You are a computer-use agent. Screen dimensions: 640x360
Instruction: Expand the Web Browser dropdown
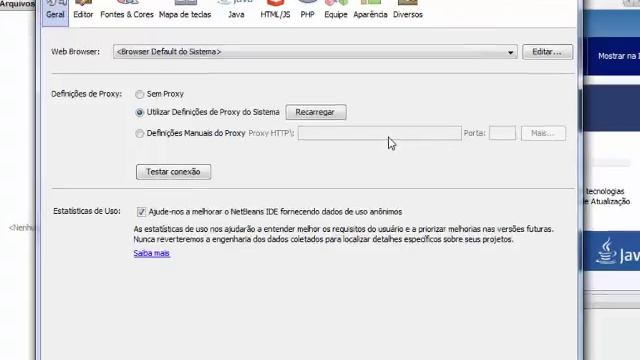(x=315, y=52)
